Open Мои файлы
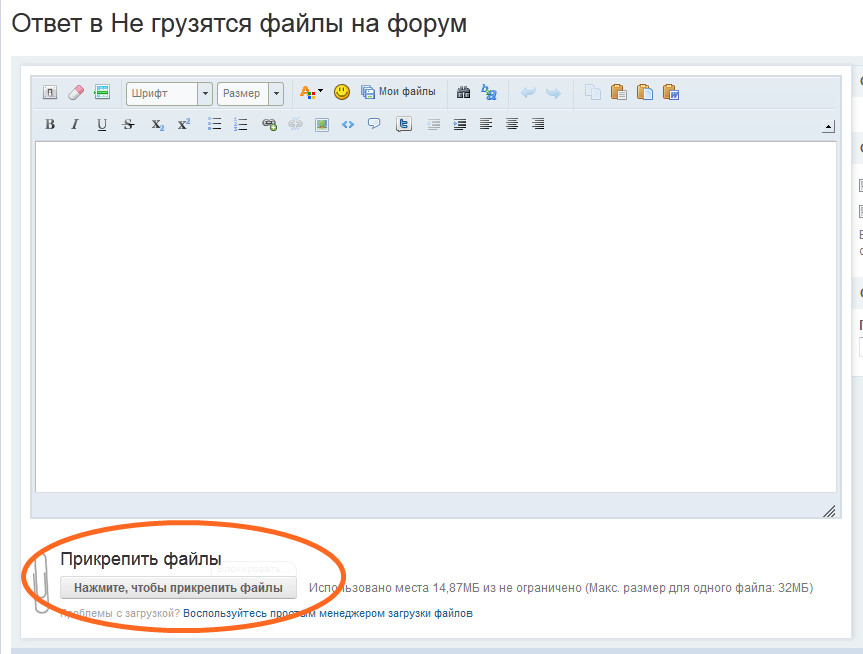 click(398, 92)
